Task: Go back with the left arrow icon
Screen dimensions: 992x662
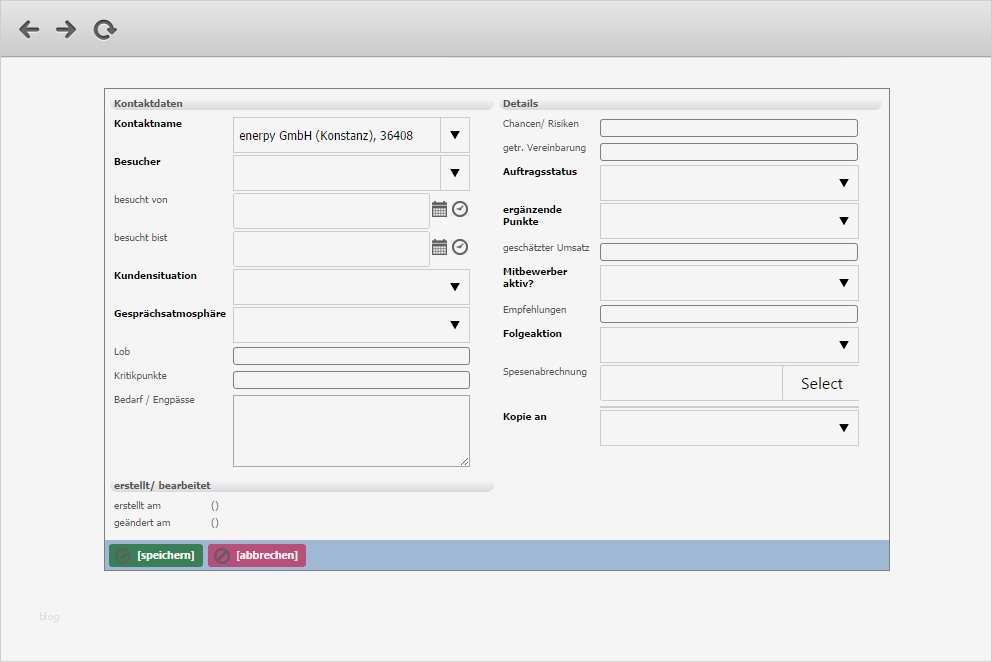Action: [29, 29]
